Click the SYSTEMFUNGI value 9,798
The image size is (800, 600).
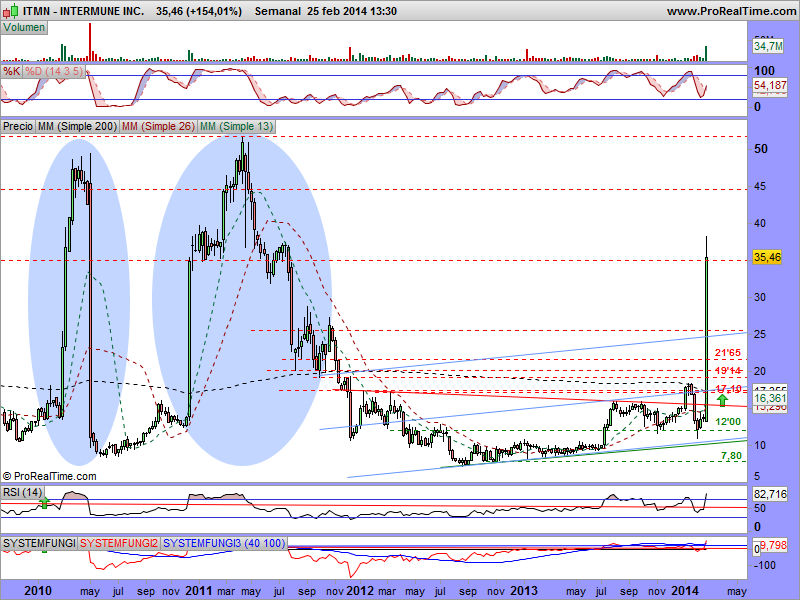pos(773,545)
